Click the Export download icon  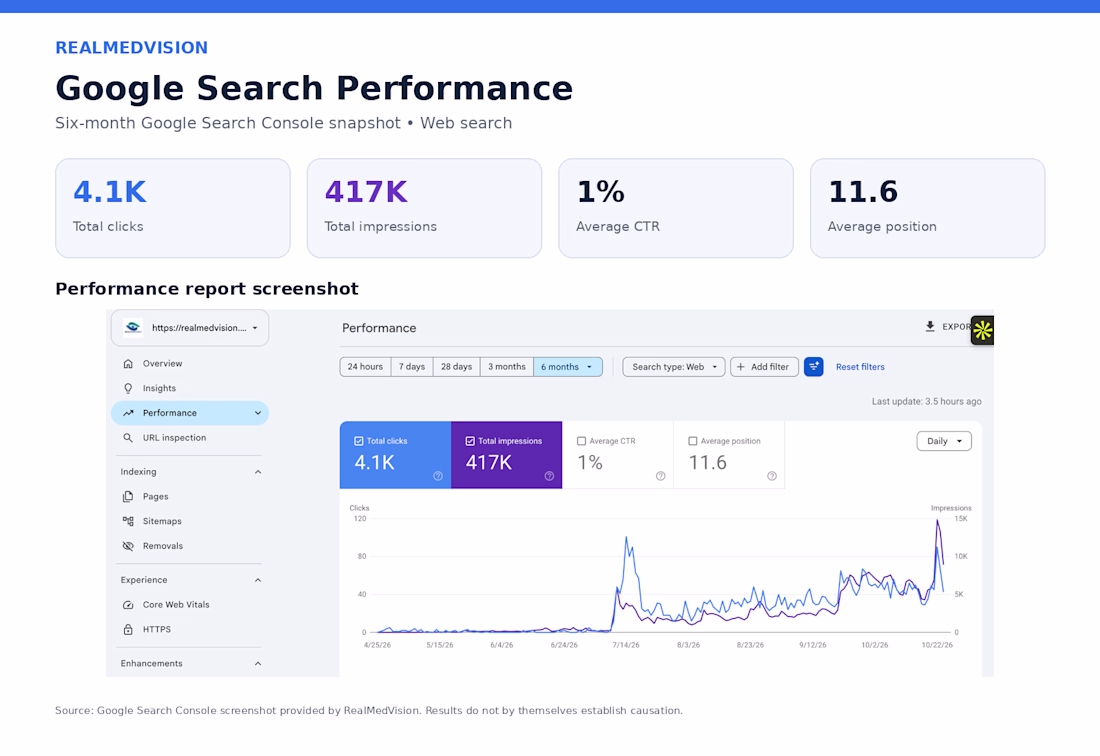(x=930, y=327)
